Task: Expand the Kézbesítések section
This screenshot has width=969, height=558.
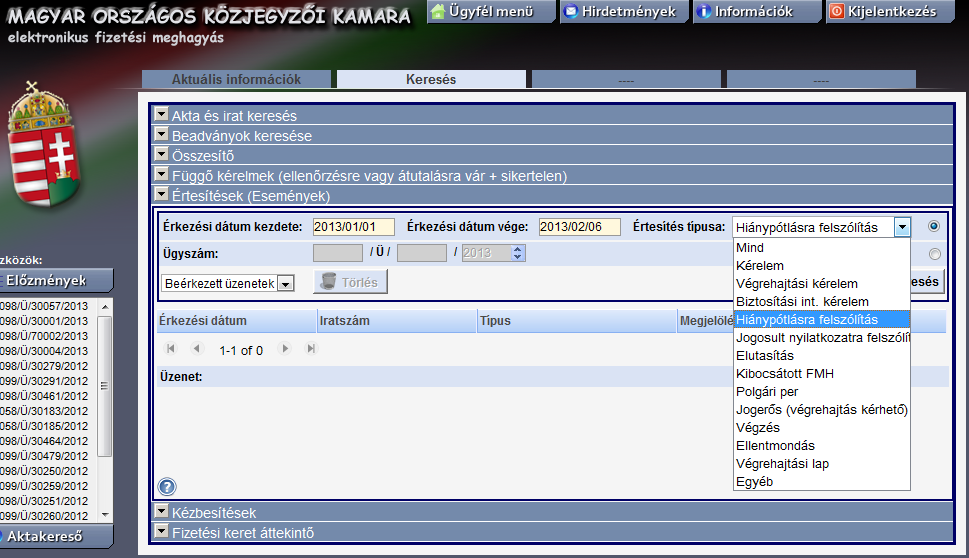Action: click(x=161, y=511)
